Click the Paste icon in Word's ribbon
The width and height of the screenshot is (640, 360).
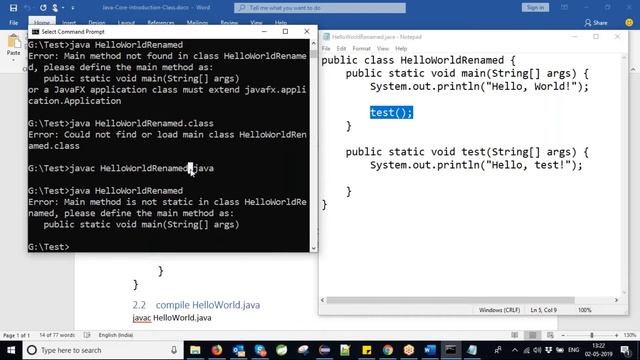coord(13,41)
